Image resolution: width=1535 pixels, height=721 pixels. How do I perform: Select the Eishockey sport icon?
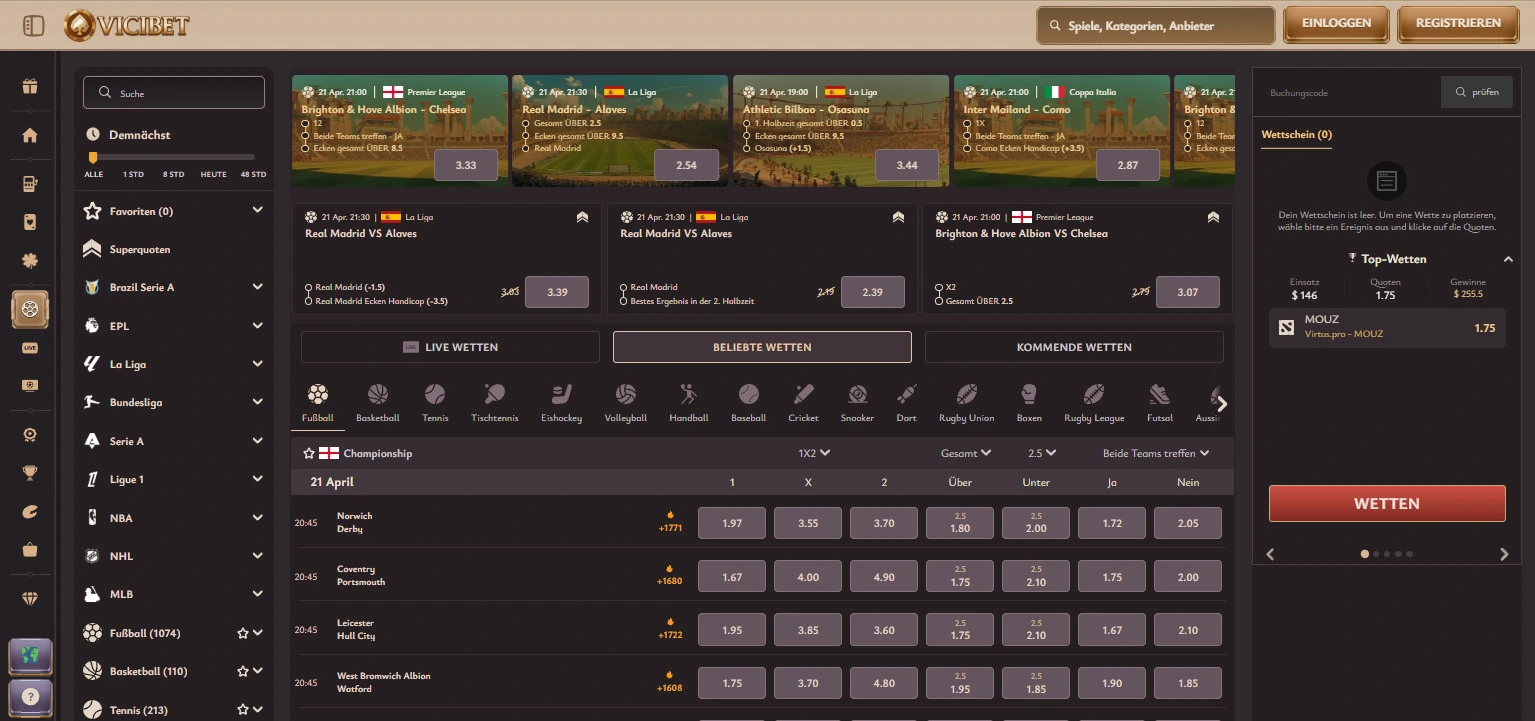[561, 403]
